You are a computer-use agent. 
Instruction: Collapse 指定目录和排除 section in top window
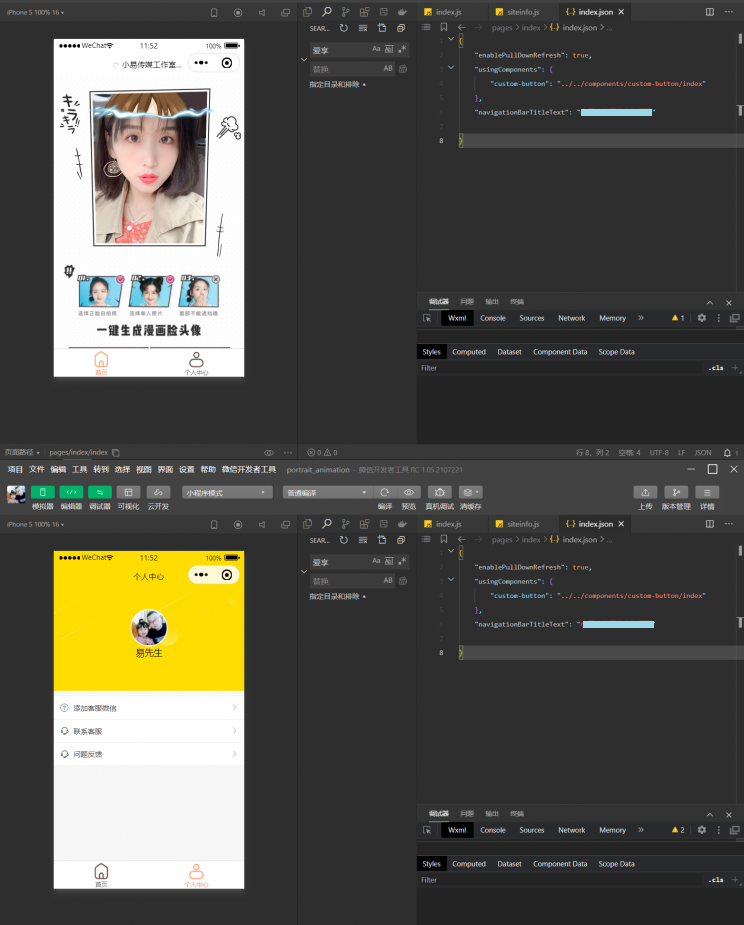[337, 84]
